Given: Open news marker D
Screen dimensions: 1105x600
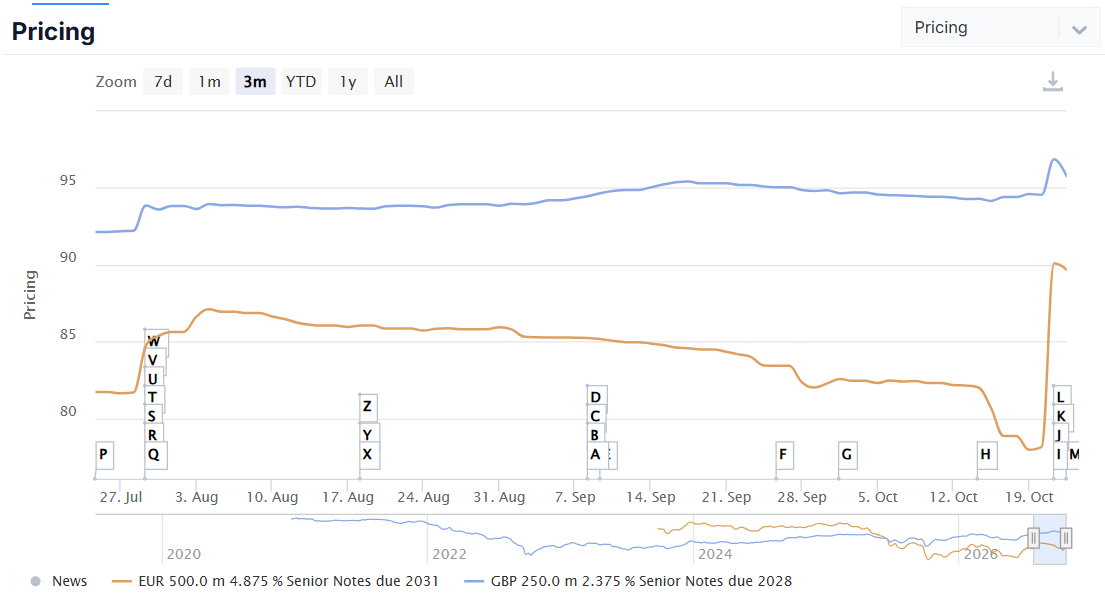Looking at the screenshot, I should (595, 398).
